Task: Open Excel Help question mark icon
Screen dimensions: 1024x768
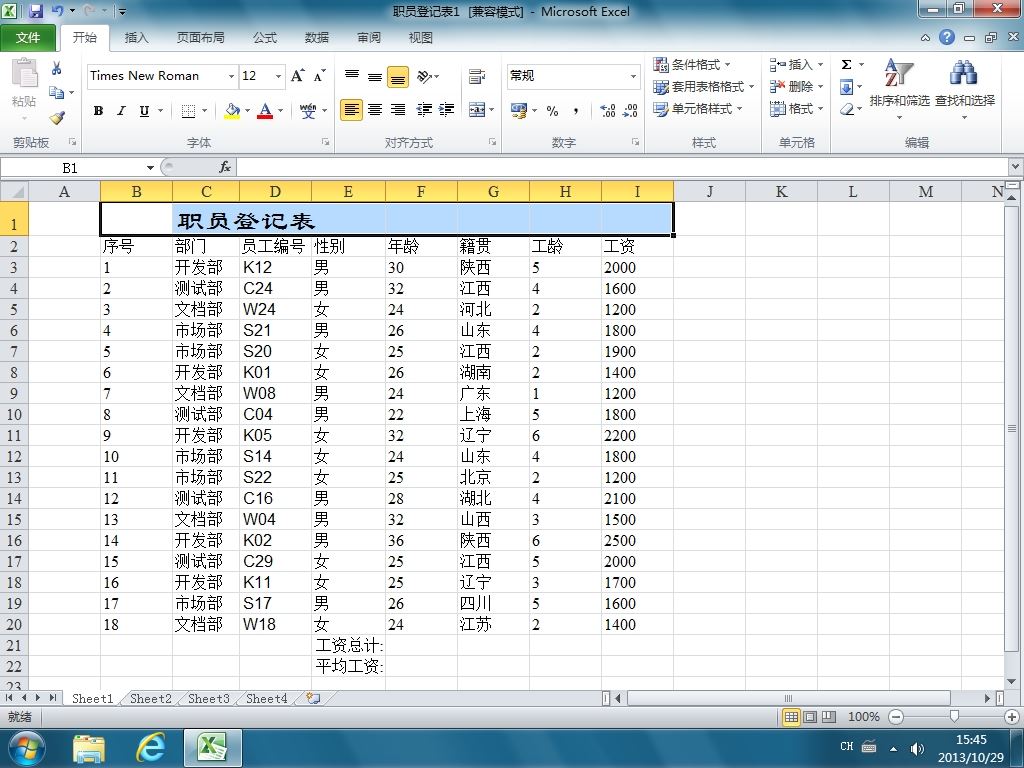Action: tap(947, 37)
